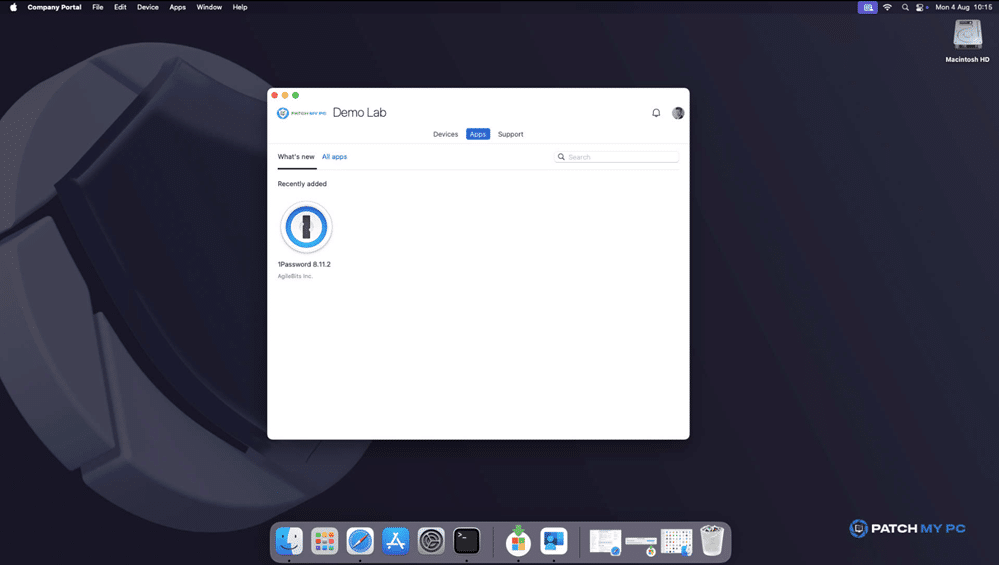
Task: Open the All apps link
Action: point(334,157)
